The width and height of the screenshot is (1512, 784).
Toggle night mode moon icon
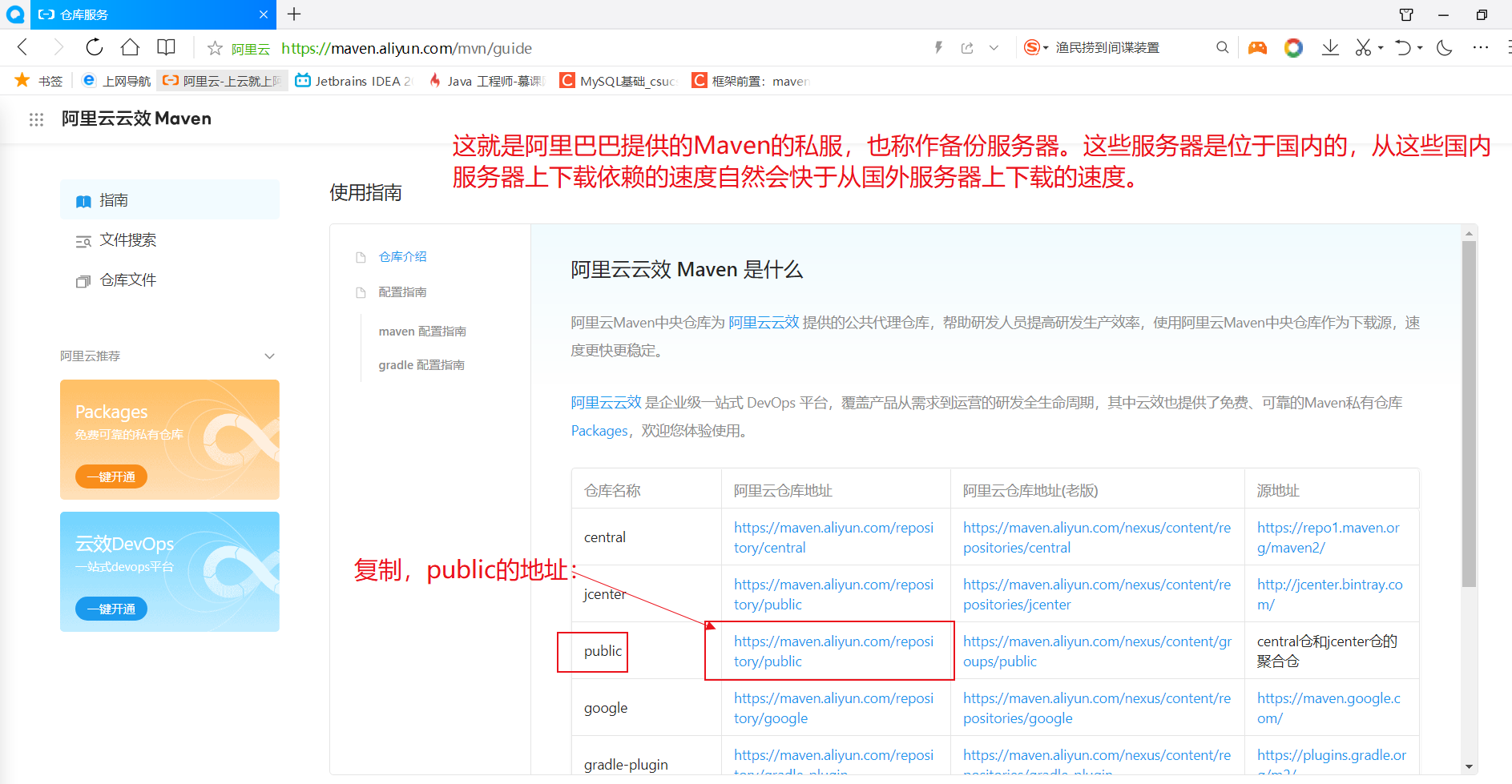[x=1445, y=48]
